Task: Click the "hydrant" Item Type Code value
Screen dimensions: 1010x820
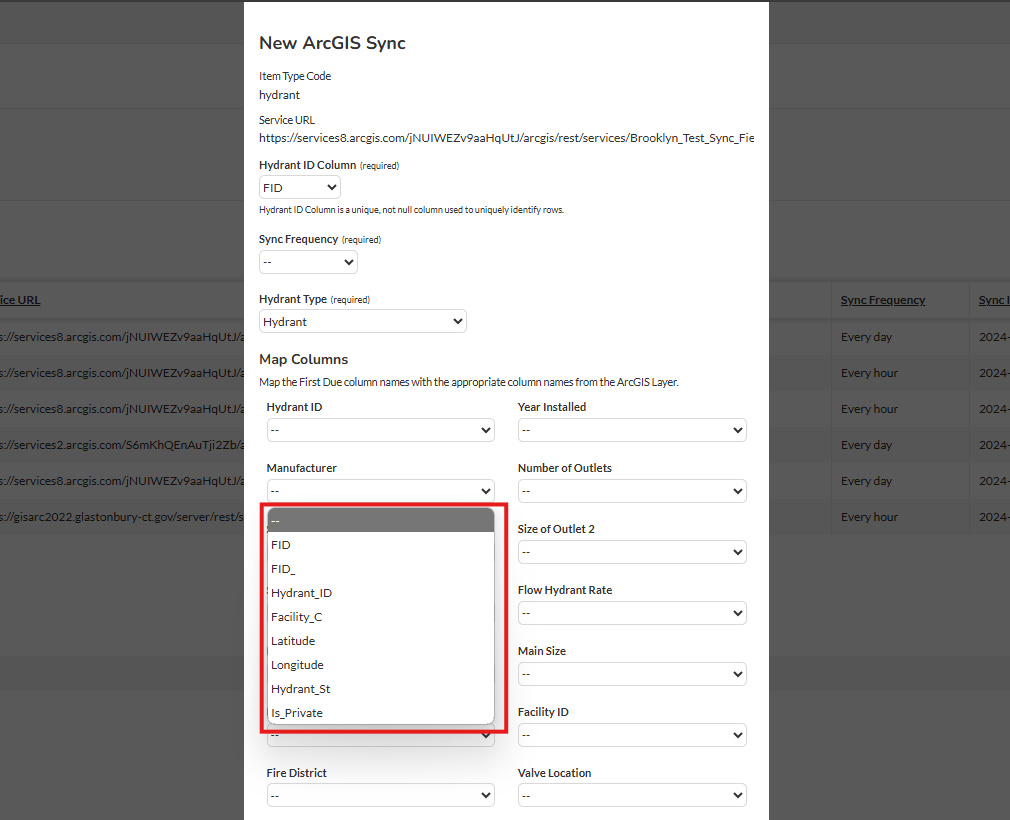Action: coord(280,95)
